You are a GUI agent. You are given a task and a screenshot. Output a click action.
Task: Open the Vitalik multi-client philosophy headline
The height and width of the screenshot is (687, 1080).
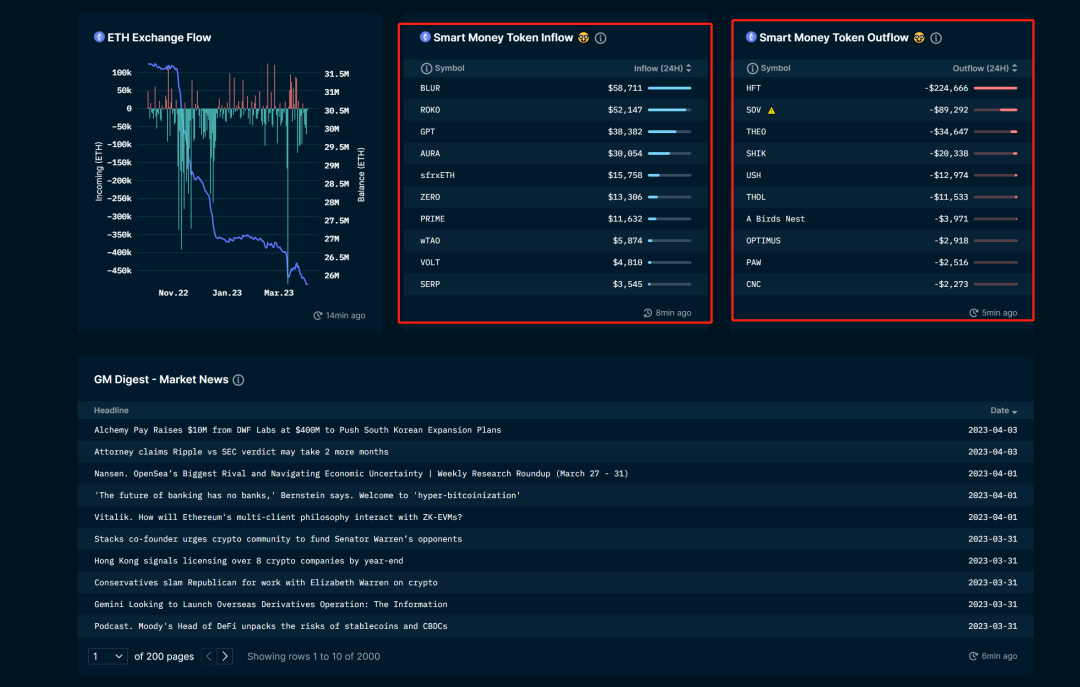click(278, 517)
